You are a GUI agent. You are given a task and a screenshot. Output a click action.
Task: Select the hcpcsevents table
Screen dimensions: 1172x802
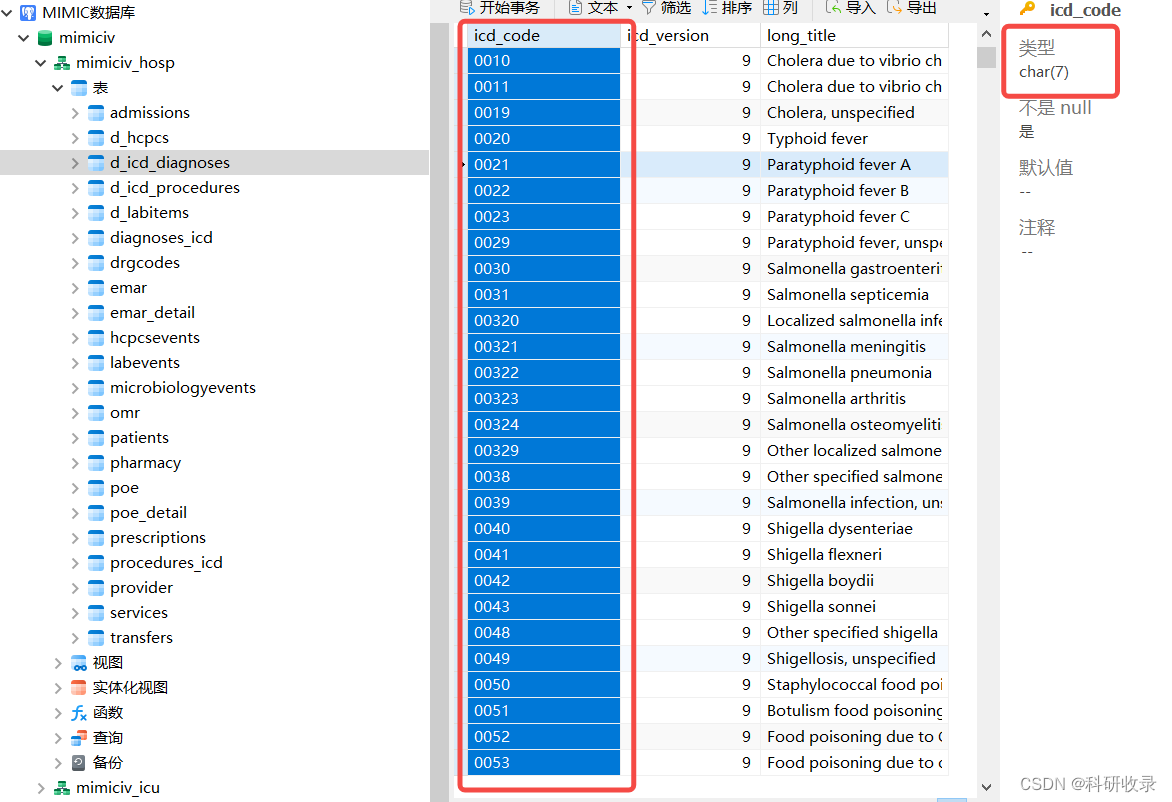(x=155, y=338)
